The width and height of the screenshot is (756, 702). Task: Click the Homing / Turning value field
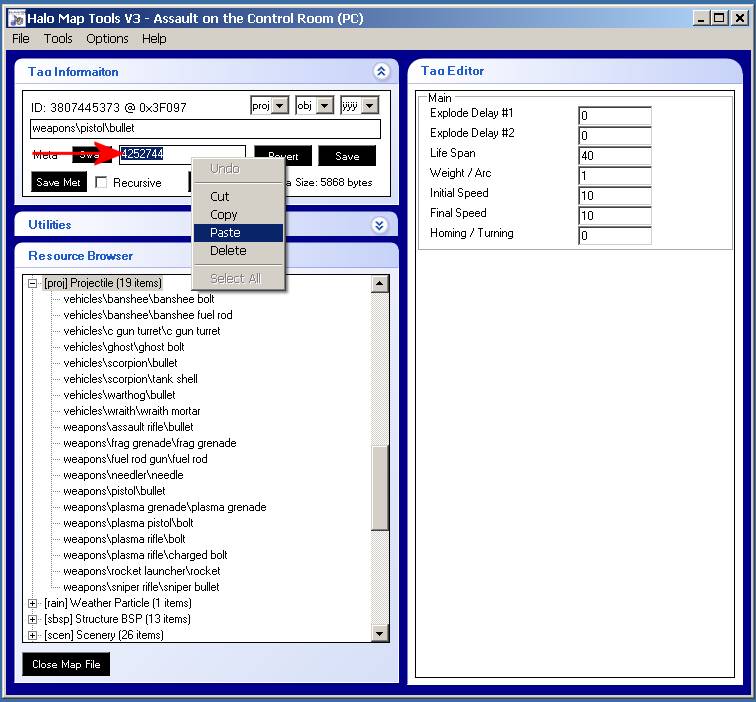[x=615, y=236]
